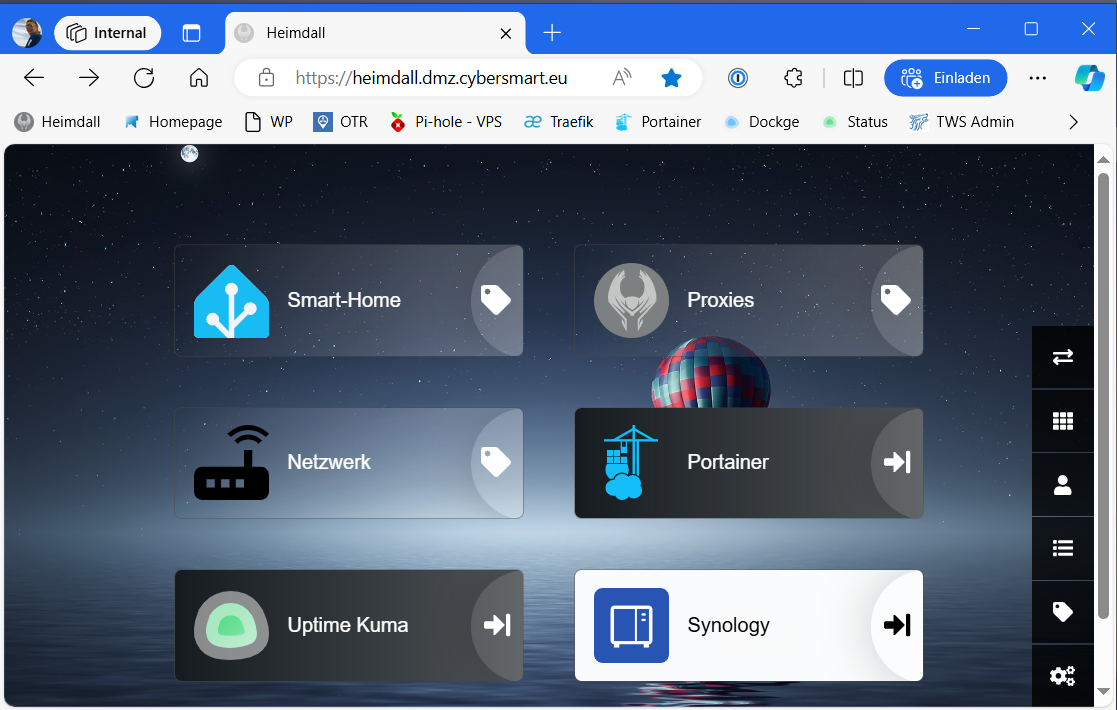Screen dimensions: 1117x710
Task: Open Heimdall settings gears icon
Action: (x=1063, y=676)
